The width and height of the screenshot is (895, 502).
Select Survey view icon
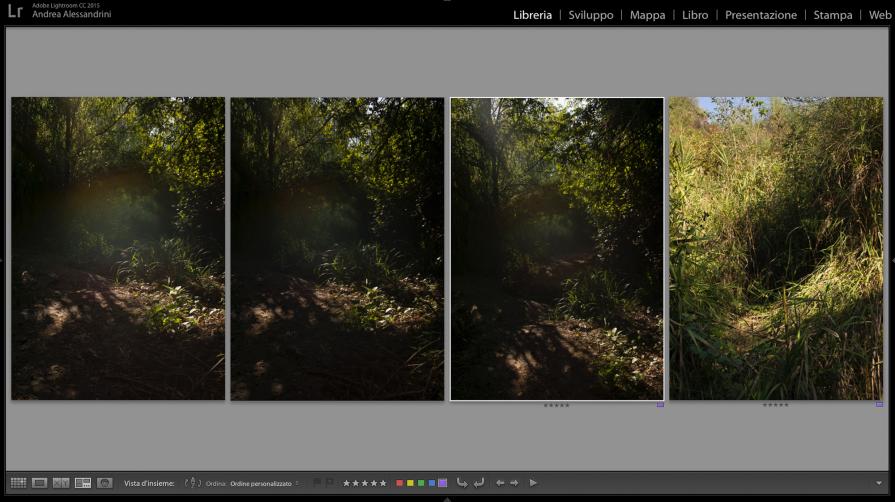tap(83, 483)
